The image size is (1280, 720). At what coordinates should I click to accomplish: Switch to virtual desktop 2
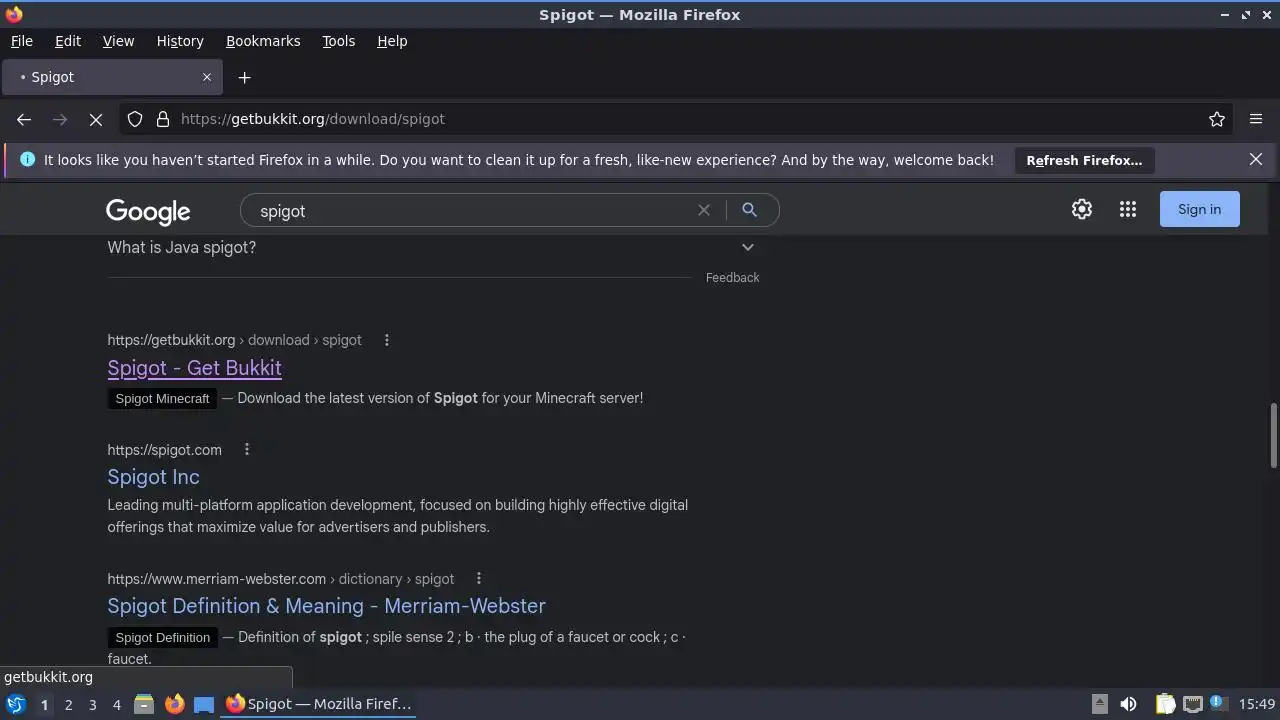pos(68,704)
